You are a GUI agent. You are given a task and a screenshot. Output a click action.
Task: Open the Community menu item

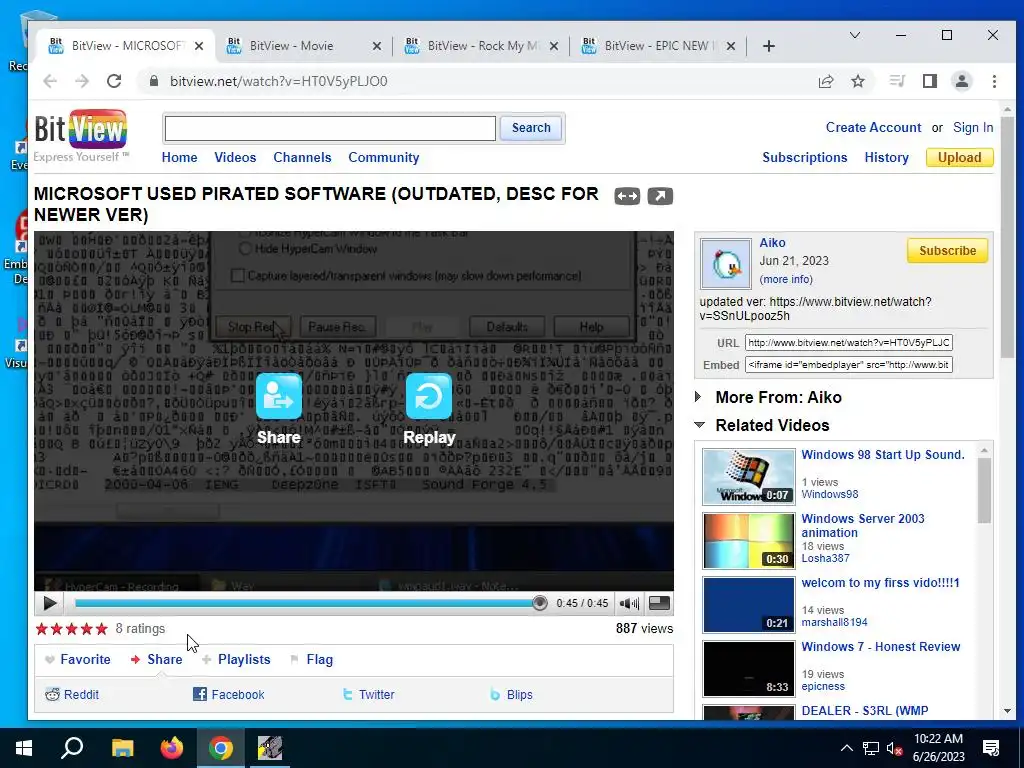pyautogui.click(x=384, y=157)
